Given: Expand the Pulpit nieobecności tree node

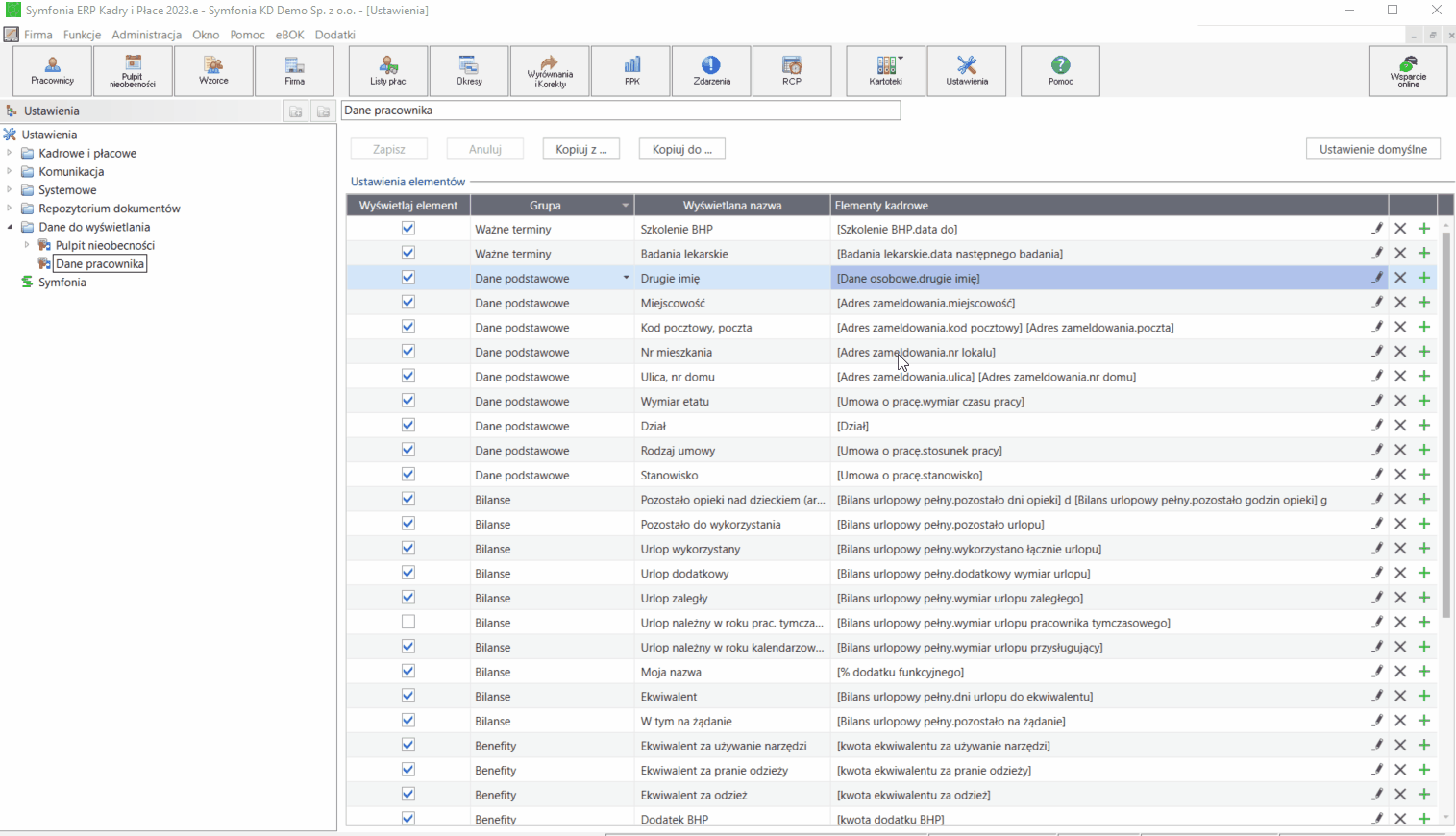Looking at the screenshot, I should [27, 245].
